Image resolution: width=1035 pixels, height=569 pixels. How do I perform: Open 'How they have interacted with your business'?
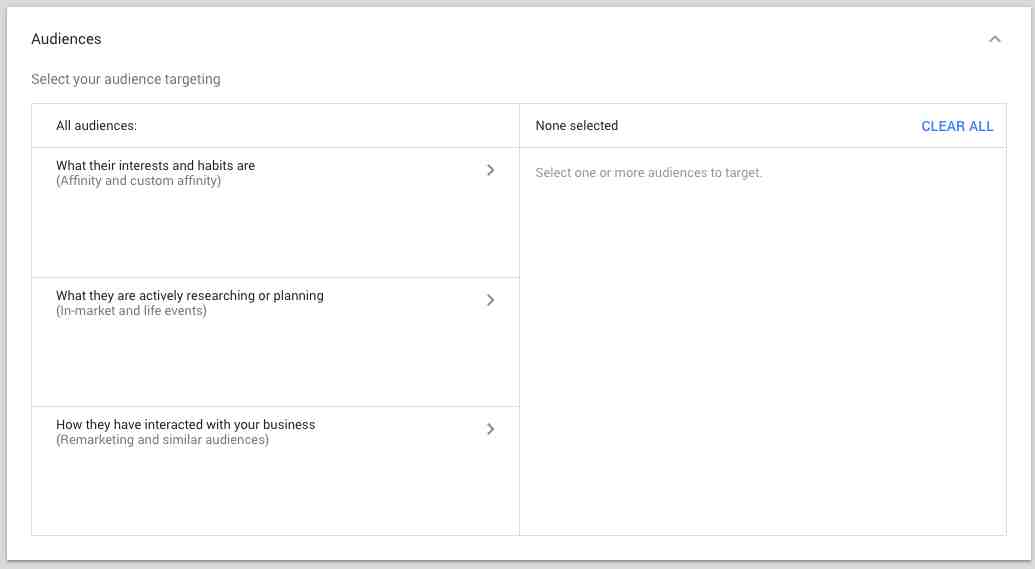click(x=275, y=471)
